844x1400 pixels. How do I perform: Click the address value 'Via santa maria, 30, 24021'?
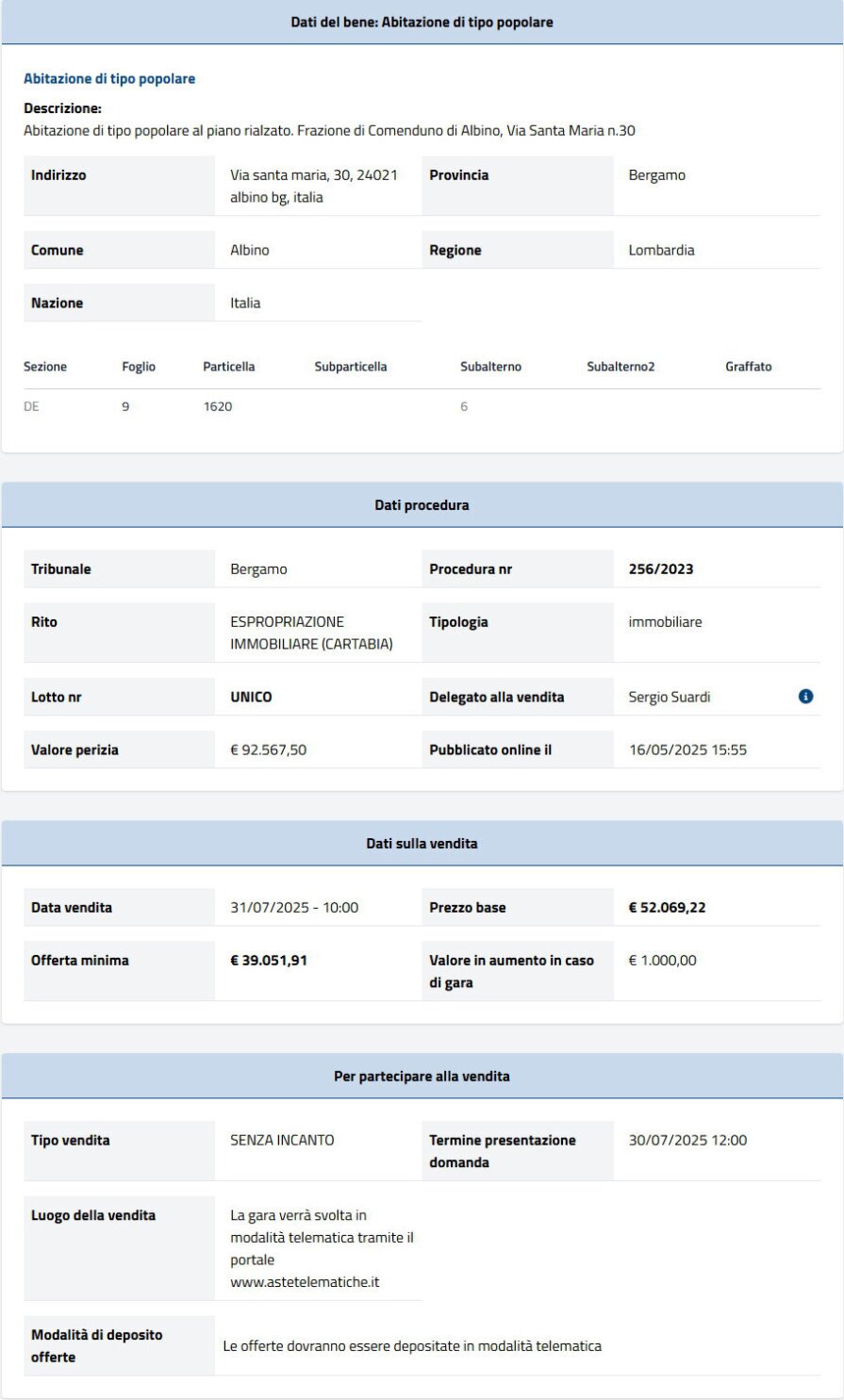pyautogui.click(x=314, y=175)
